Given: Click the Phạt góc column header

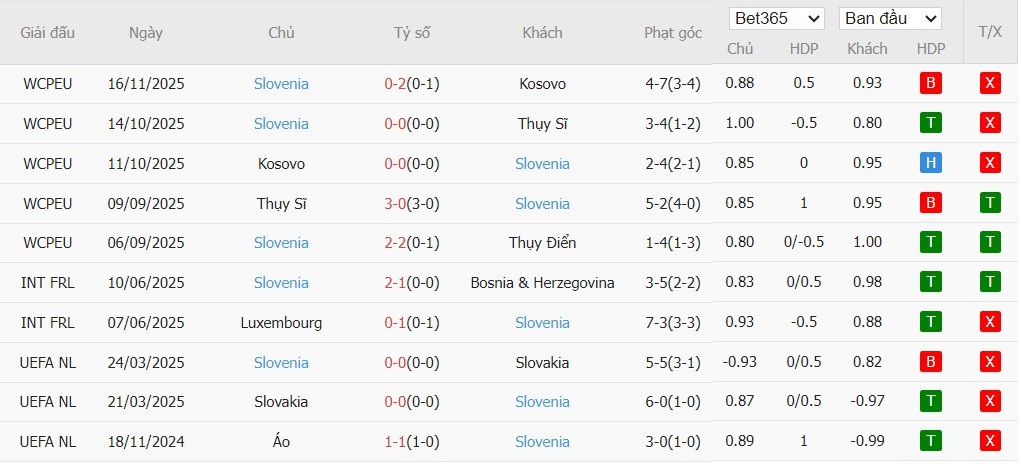Looking at the screenshot, I should click(673, 33).
